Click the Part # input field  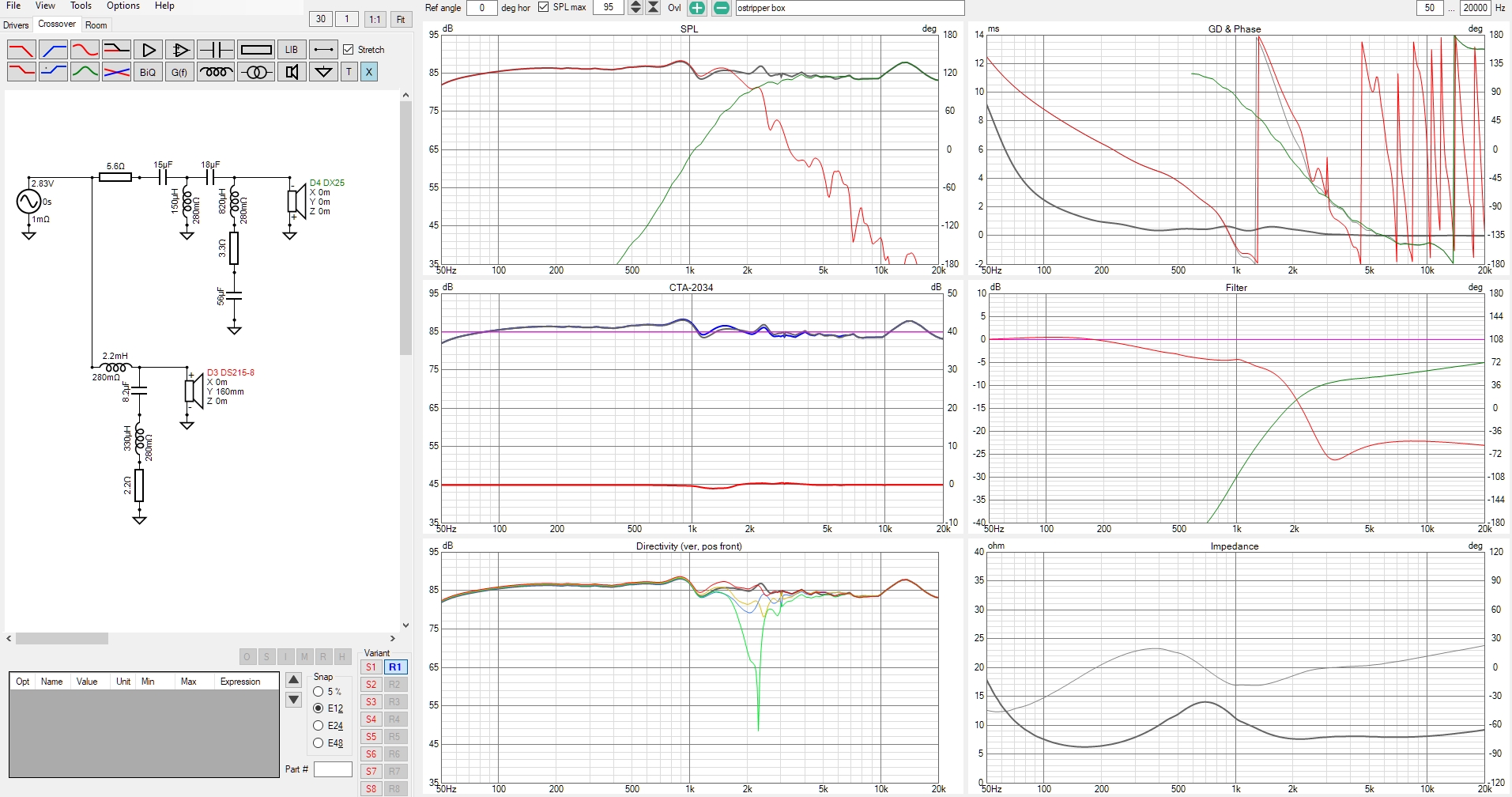click(x=333, y=769)
